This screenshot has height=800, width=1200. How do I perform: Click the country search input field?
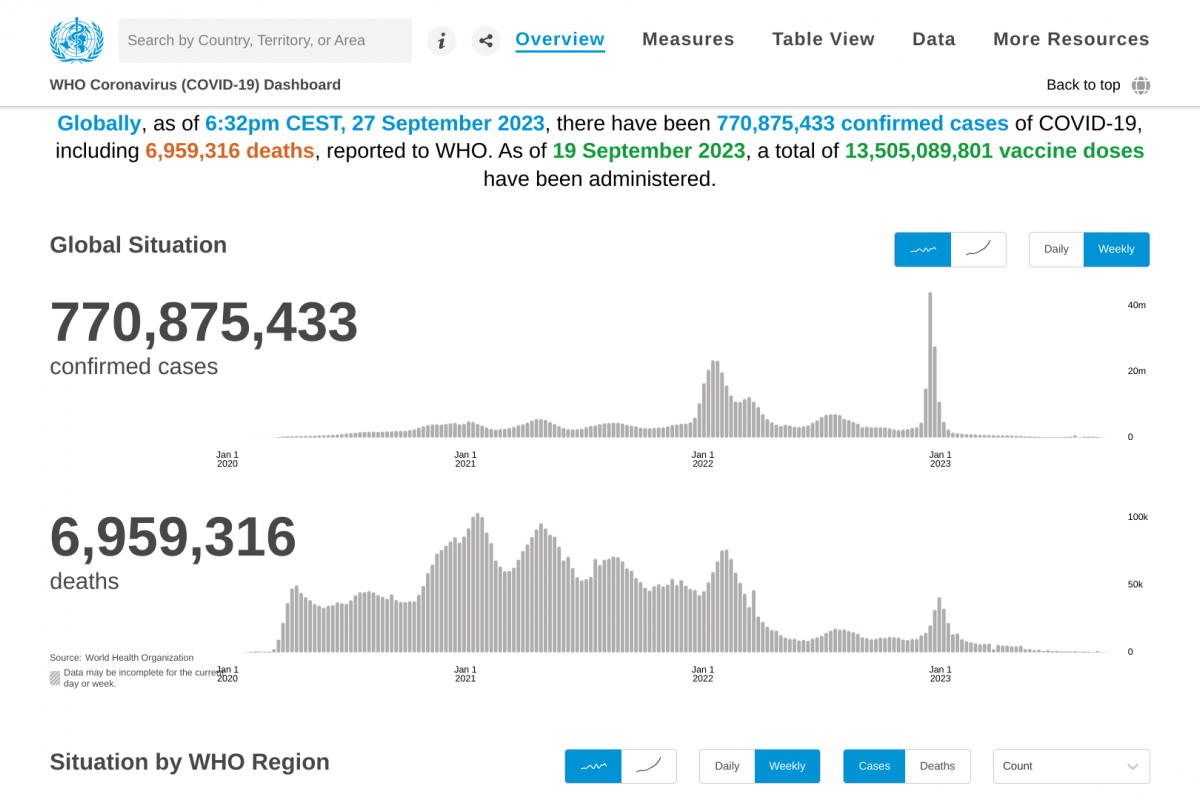265,41
